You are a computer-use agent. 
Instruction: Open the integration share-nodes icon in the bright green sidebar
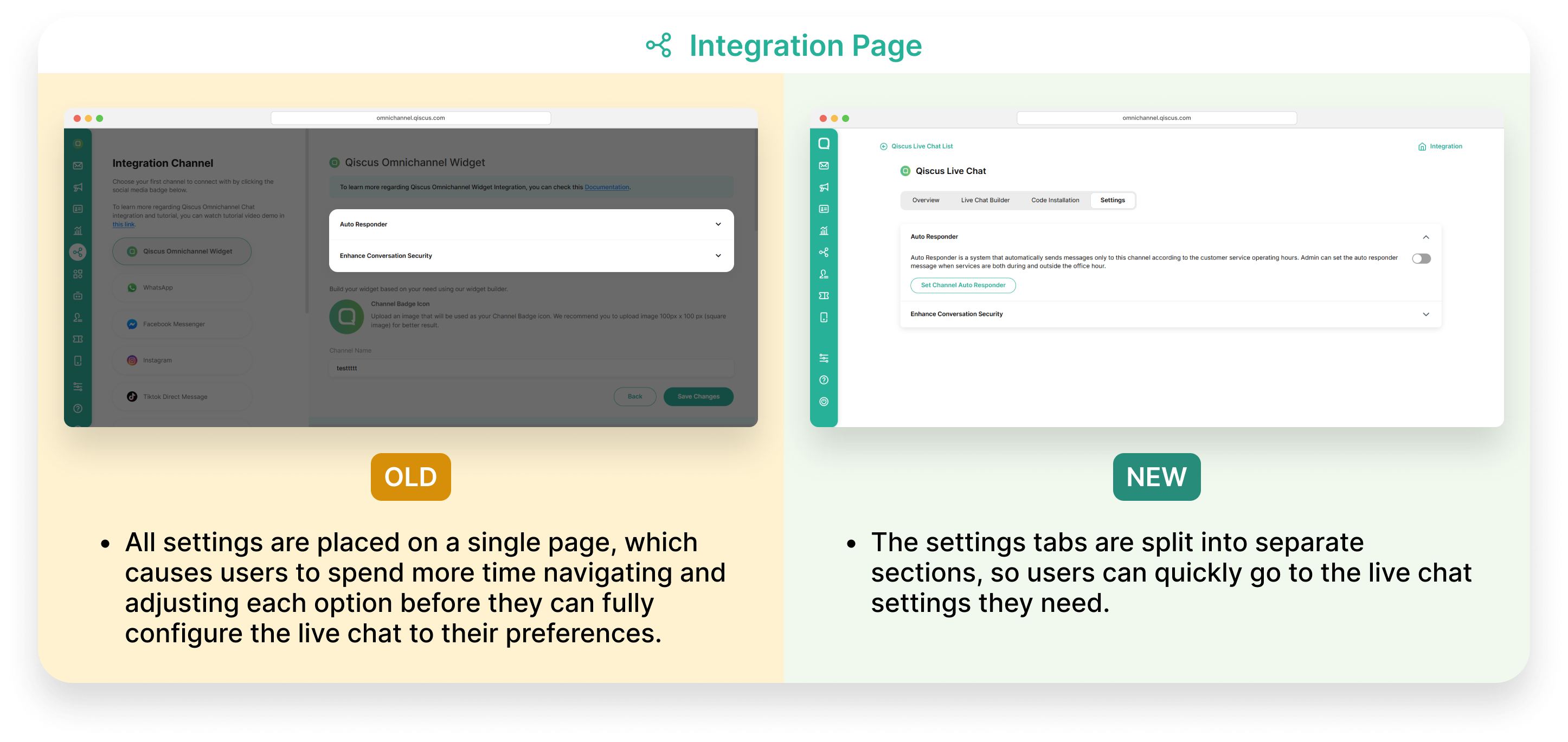tap(824, 252)
